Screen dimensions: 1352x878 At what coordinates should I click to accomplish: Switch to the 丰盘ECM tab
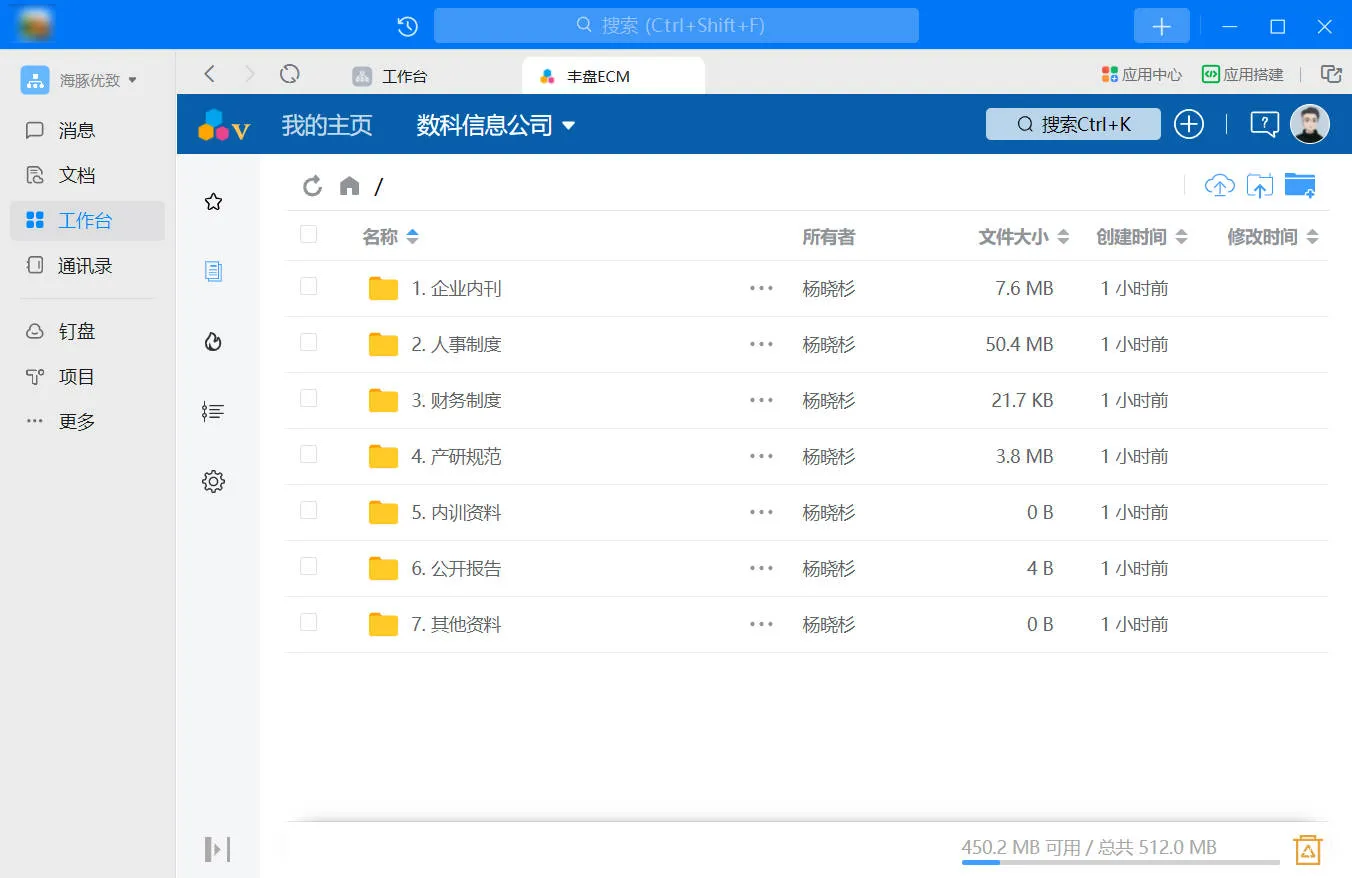point(613,76)
